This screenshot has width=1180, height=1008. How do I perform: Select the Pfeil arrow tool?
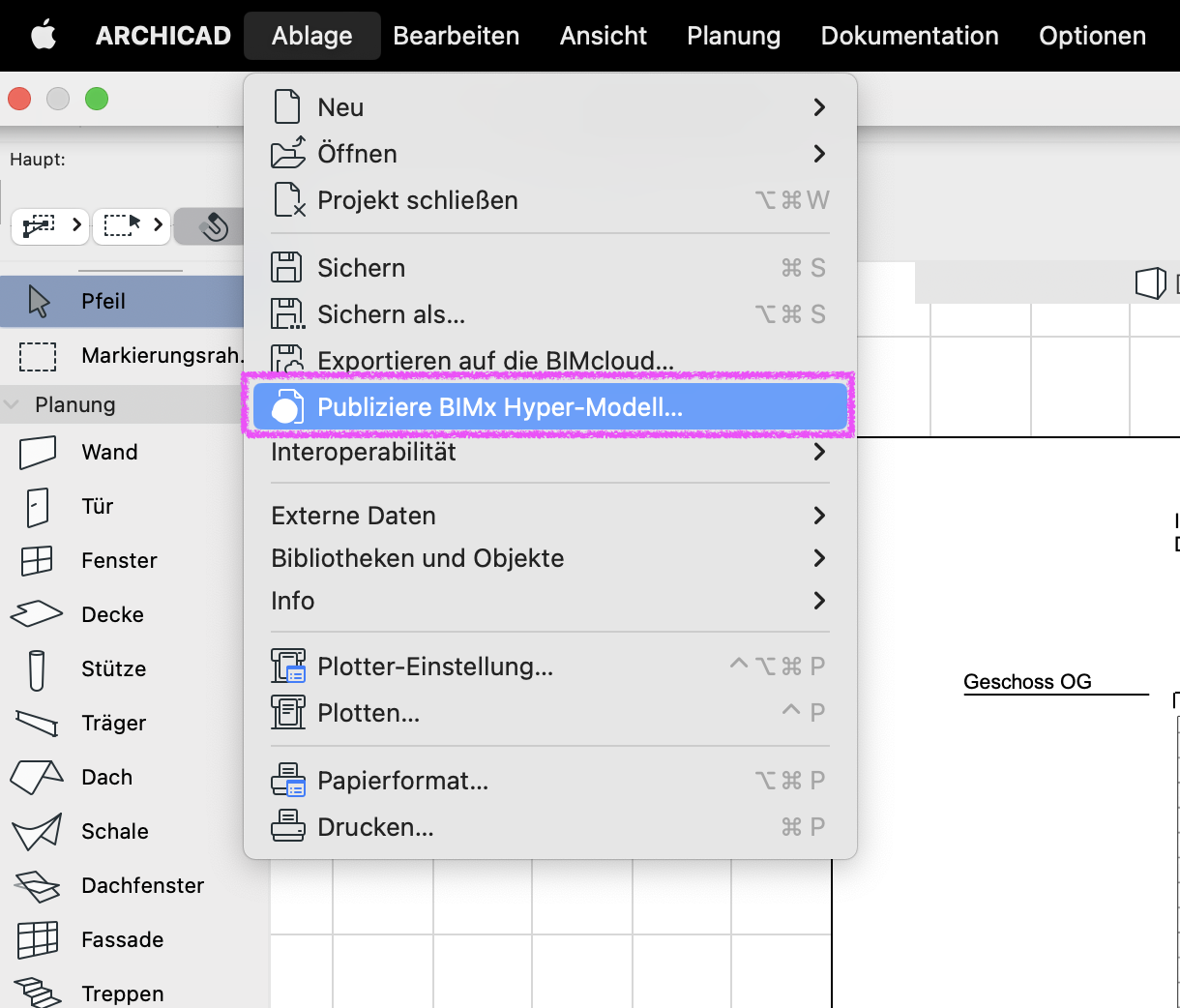click(x=122, y=301)
